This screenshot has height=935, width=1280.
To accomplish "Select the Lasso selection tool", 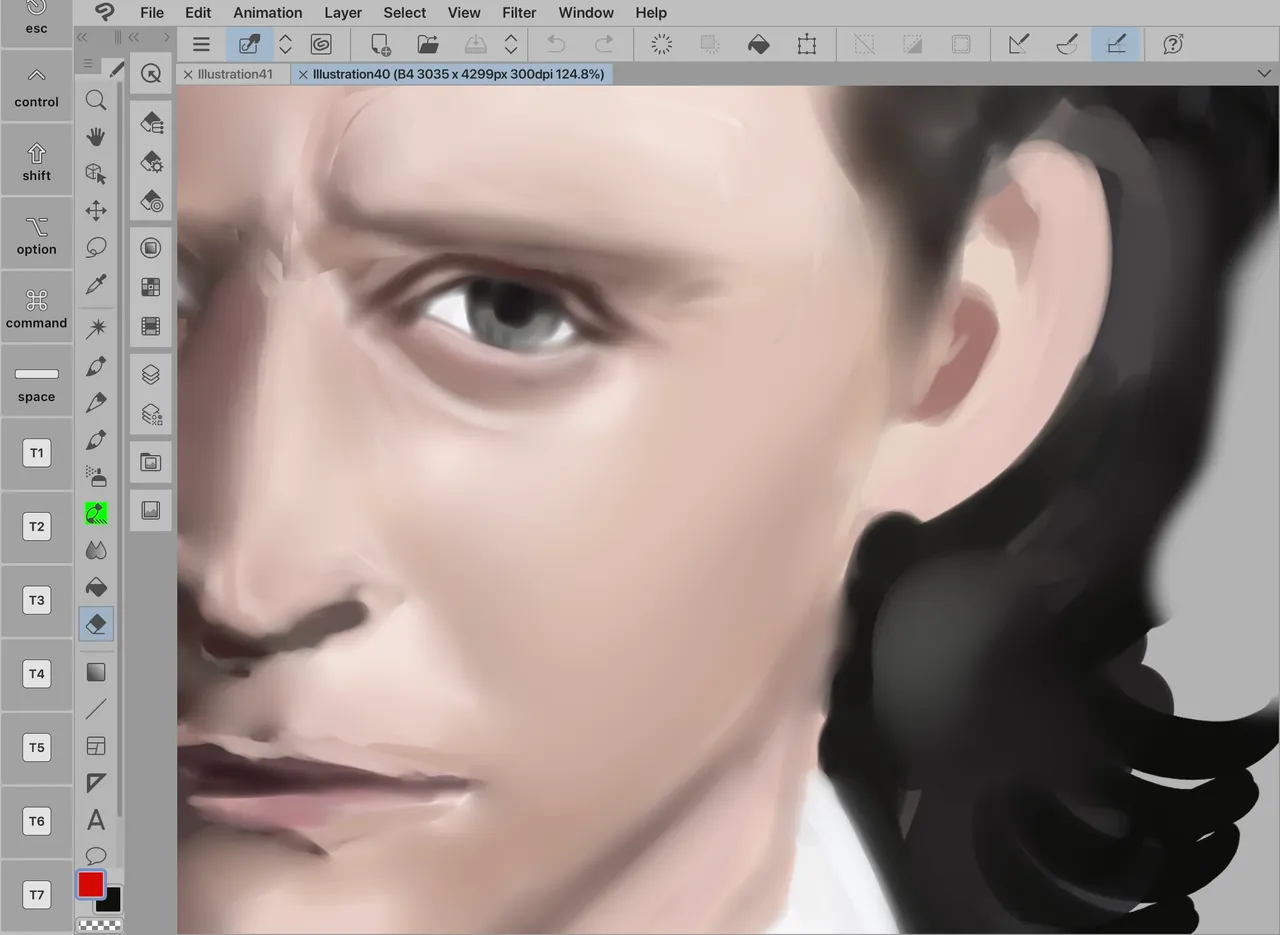I will [x=96, y=247].
